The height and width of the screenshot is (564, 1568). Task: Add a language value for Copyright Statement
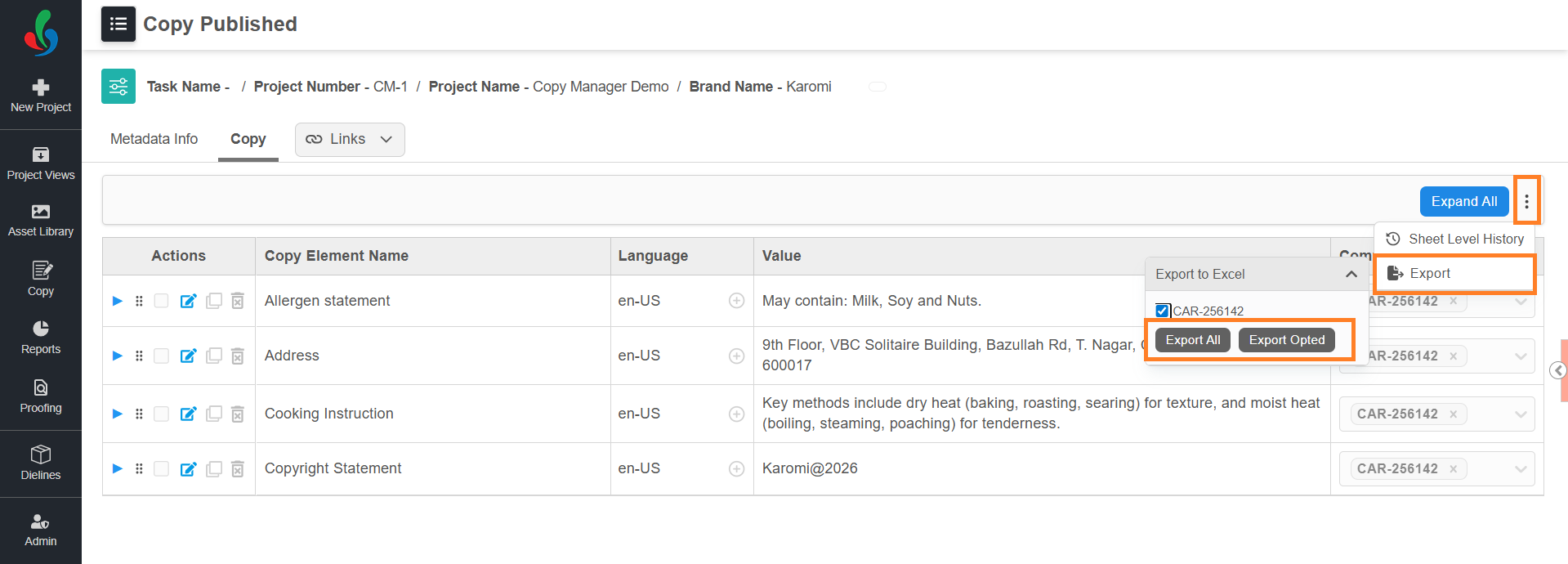(x=736, y=468)
